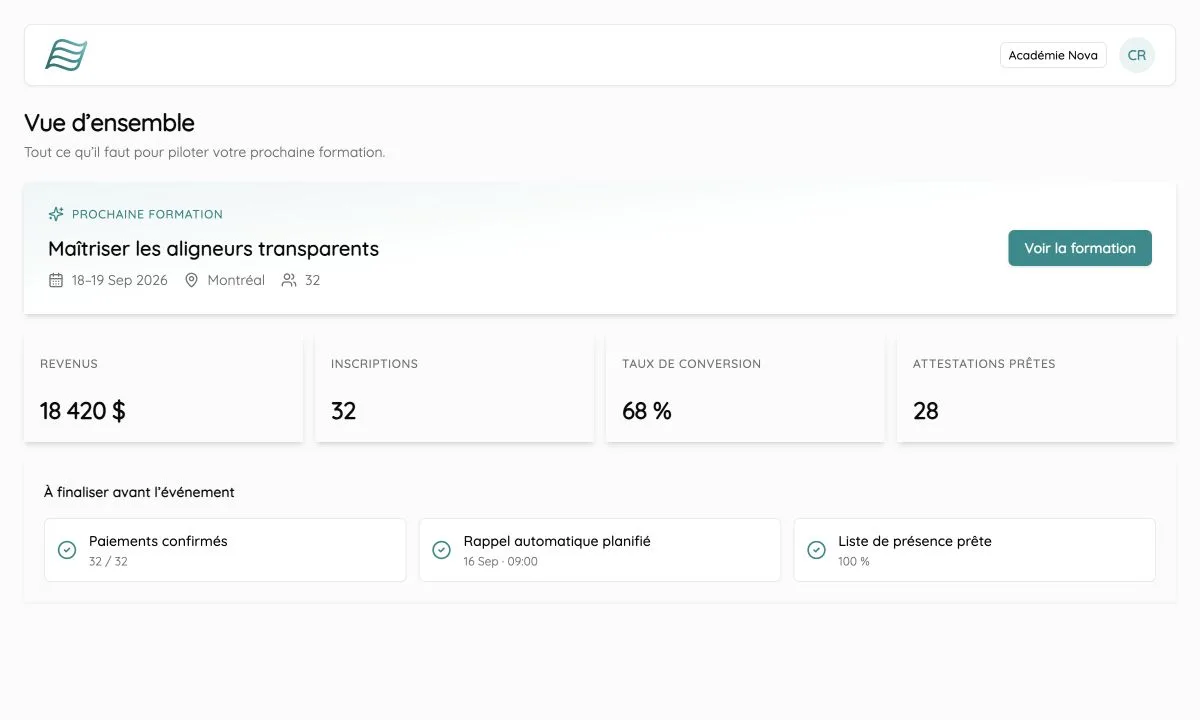Image resolution: width=1200 pixels, height=720 pixels.
Task: Open the Liste de présence prête item
Action: pyautogui.click(x=975, y=550)
